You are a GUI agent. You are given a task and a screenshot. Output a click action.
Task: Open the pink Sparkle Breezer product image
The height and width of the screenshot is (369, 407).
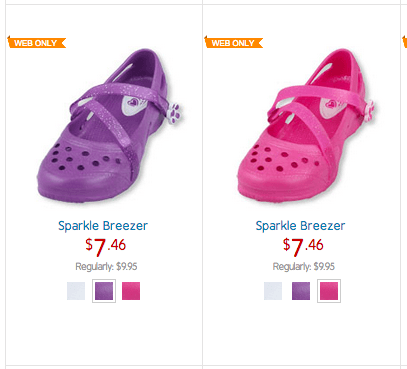coord(306,125)
